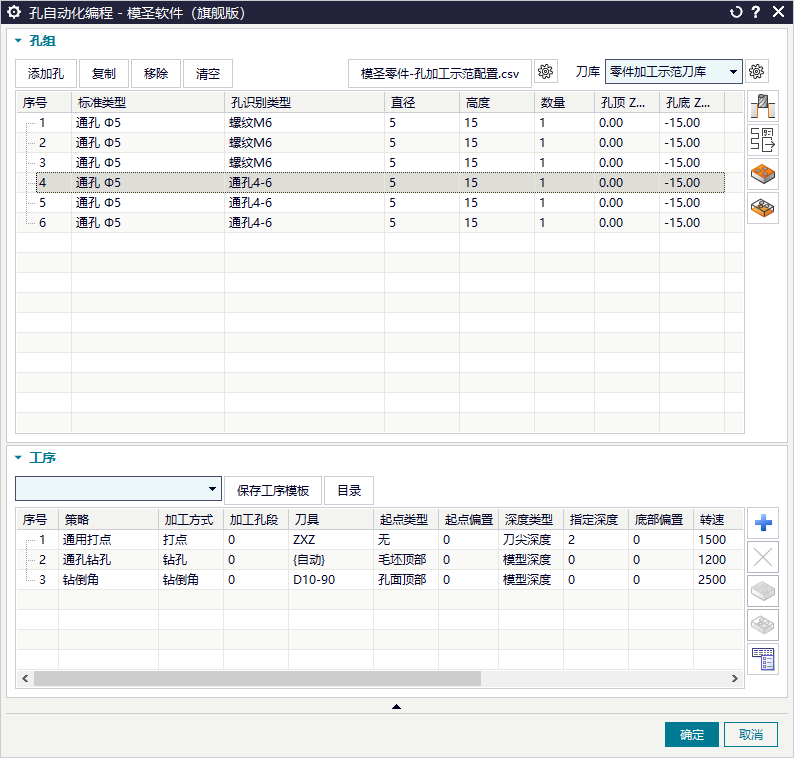The image size is (794, 758).
Task: Click the scrollbar right arrow
Action: 735,679
